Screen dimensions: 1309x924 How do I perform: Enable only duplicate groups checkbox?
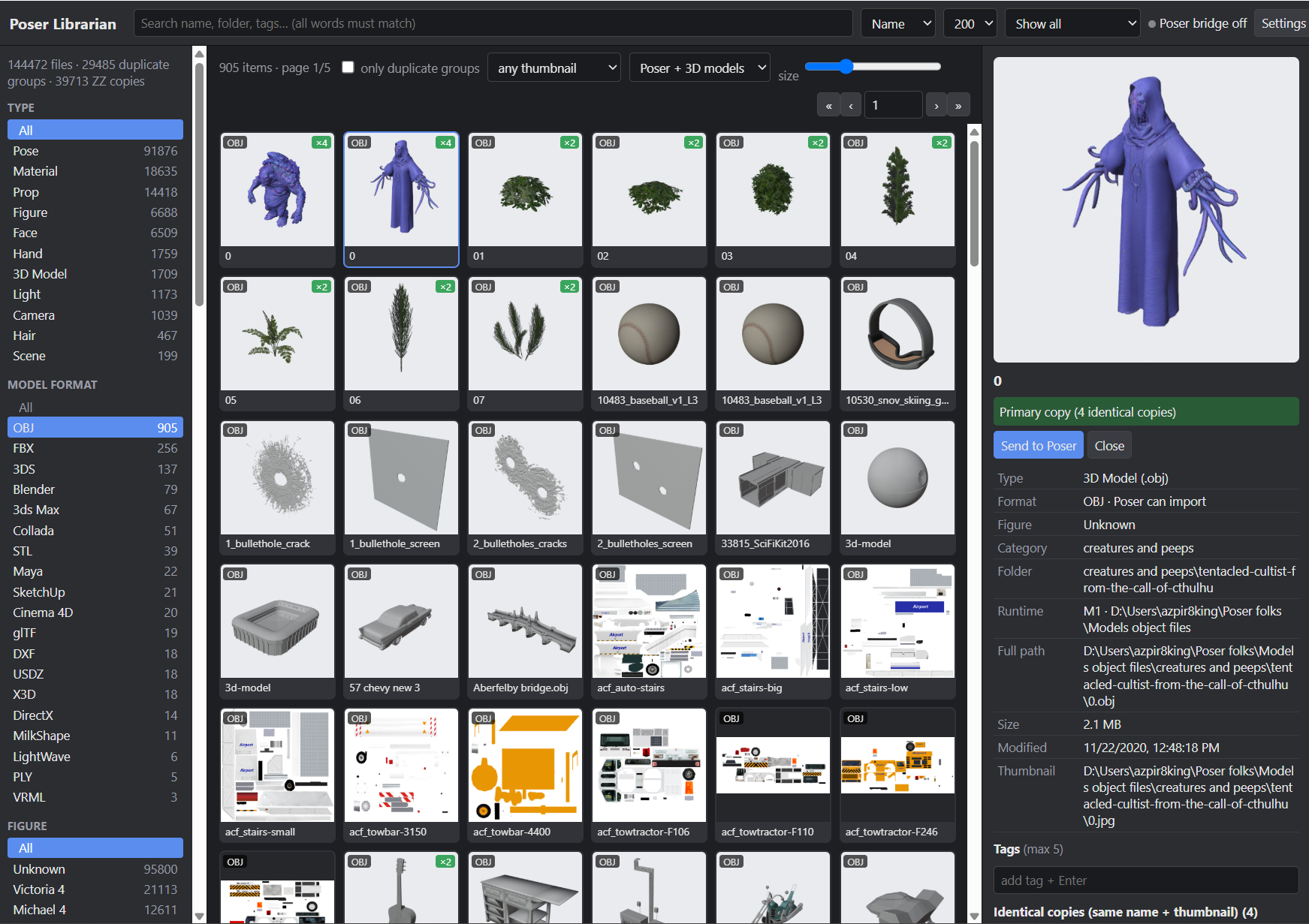(x=348, y=68)
